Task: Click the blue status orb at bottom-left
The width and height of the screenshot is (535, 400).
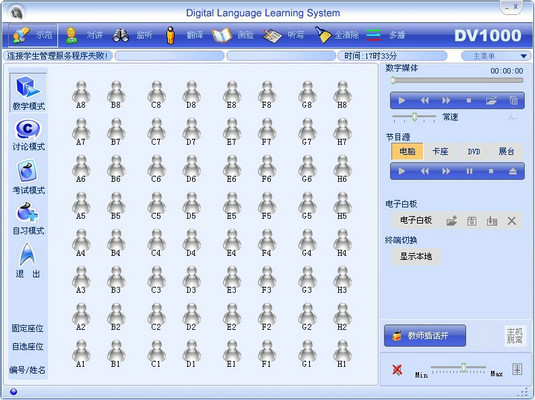Action: pyautogui.click(x=14, y=391)
